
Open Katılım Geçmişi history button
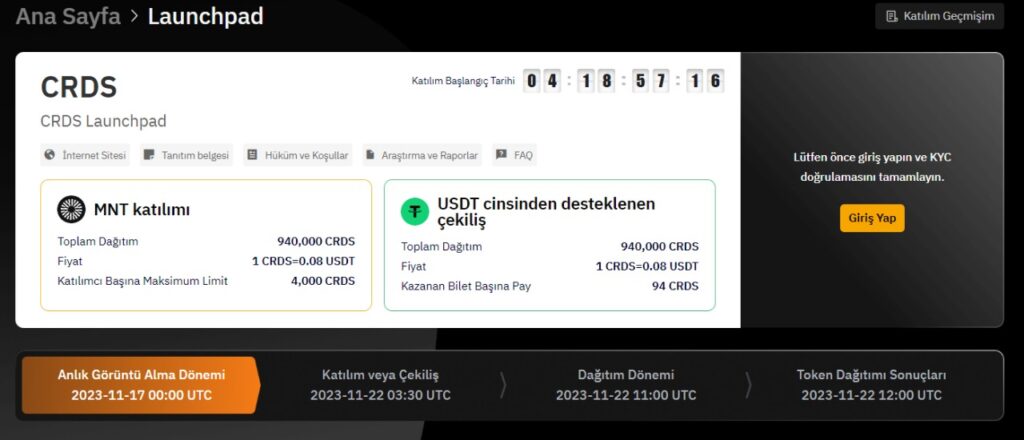[x=940, y=16]
